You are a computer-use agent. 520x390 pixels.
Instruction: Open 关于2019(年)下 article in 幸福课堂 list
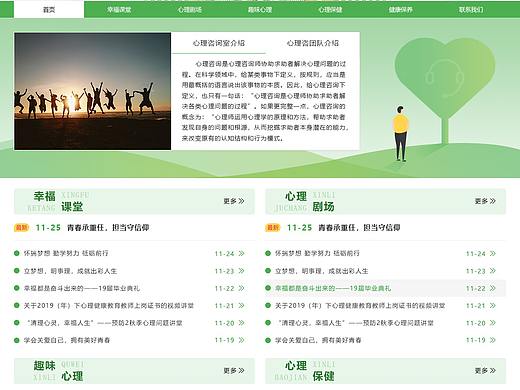point(109,306)
